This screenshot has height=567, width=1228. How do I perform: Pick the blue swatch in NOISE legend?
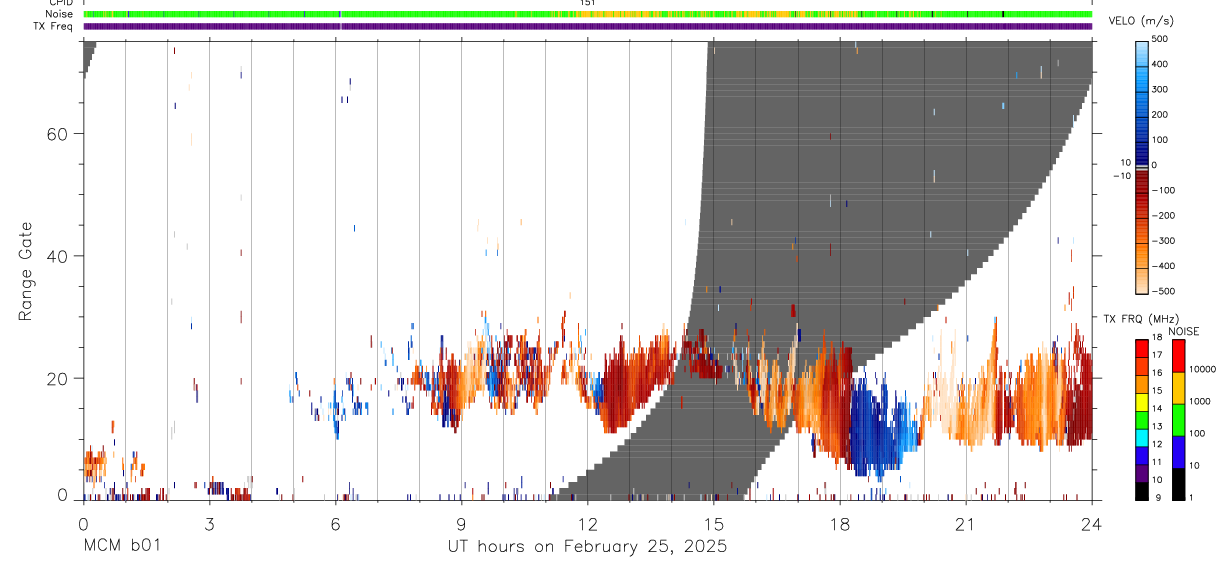[x=1177, y=452]
